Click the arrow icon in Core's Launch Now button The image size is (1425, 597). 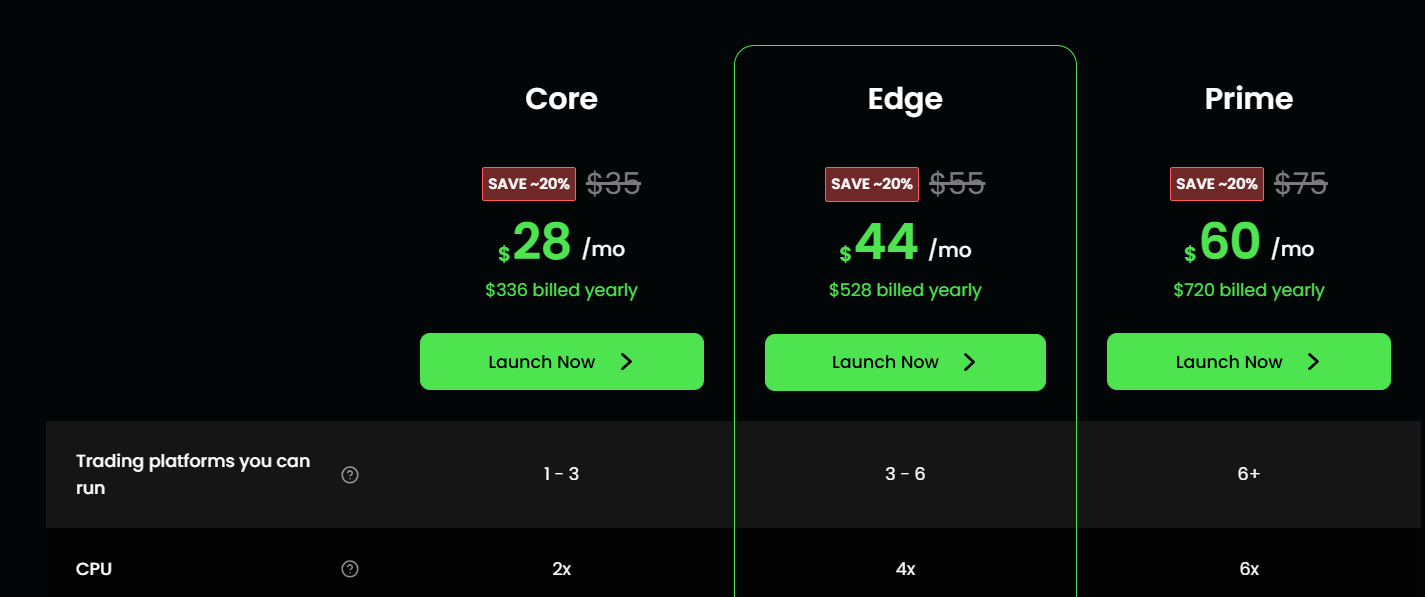pos(627,362)
